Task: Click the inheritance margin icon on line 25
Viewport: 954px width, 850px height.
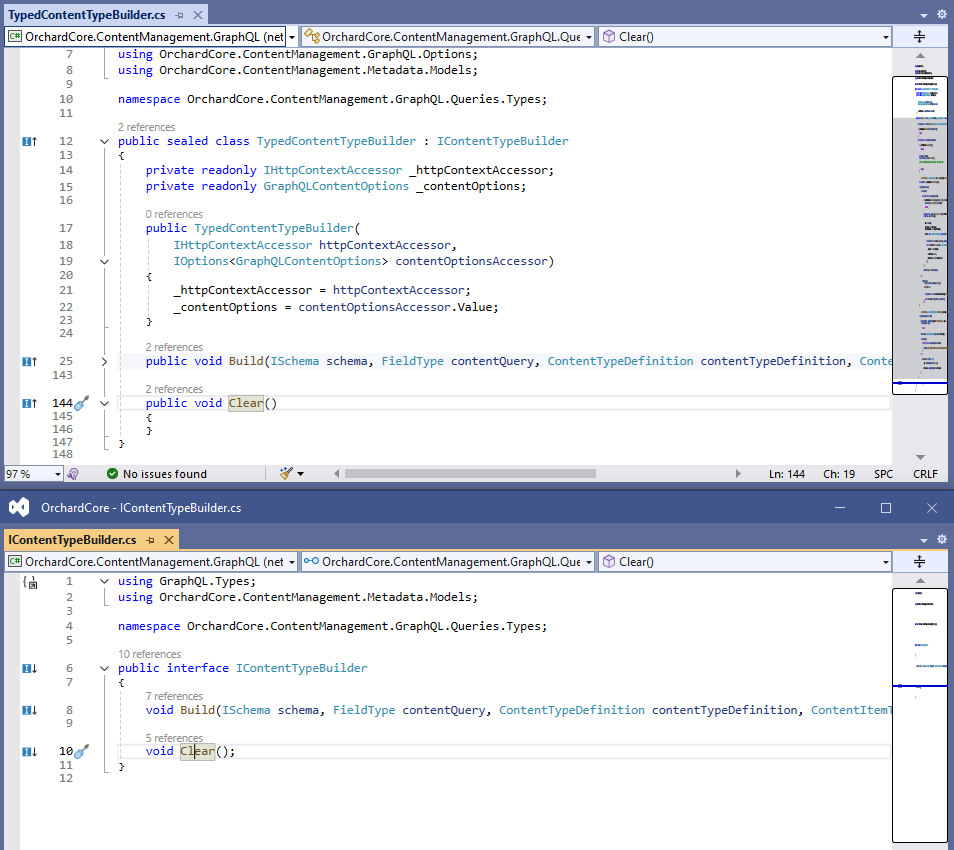Action: pos(29,361)
